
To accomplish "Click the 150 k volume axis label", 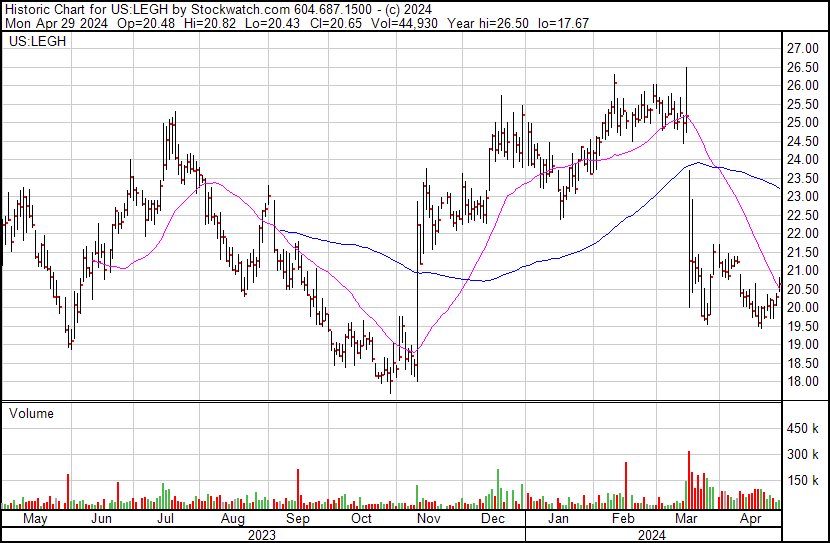I will click(803, 480).
